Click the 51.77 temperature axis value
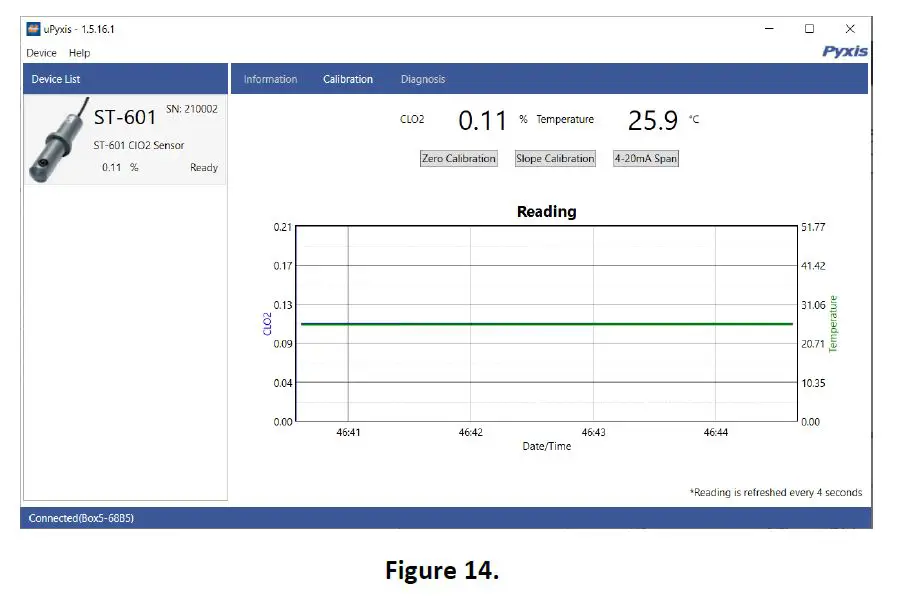The image size is (910, 602). pos(813,227)
